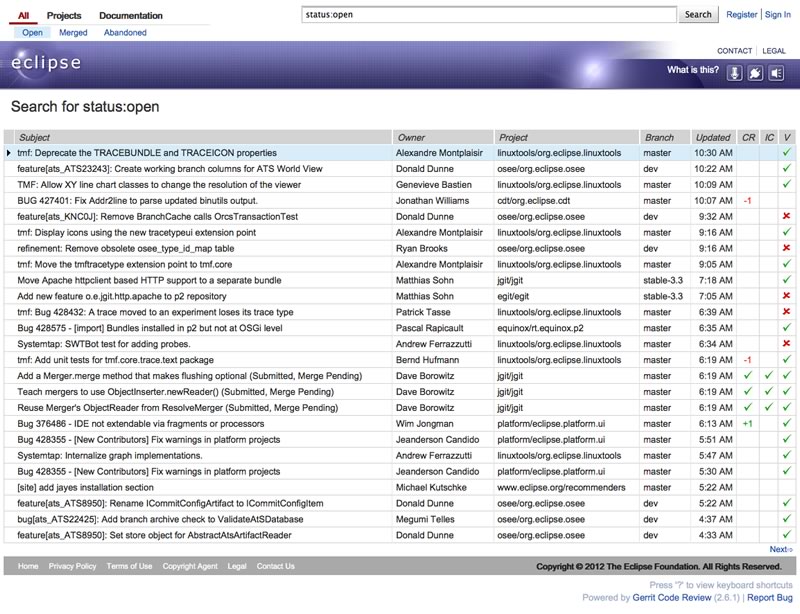Open the Projects menu tab
This screenshot has height=614, width=800.
click(64, 16)
